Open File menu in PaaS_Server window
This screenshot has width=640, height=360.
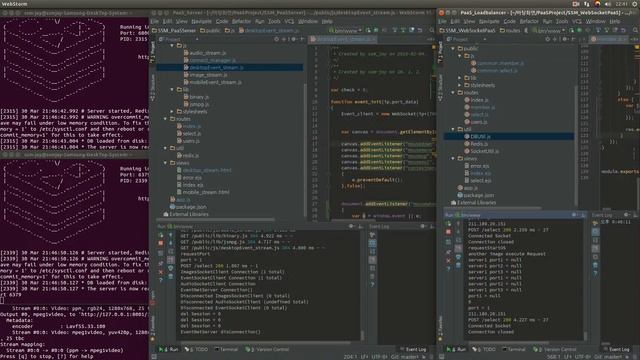(x=155, y=21)
